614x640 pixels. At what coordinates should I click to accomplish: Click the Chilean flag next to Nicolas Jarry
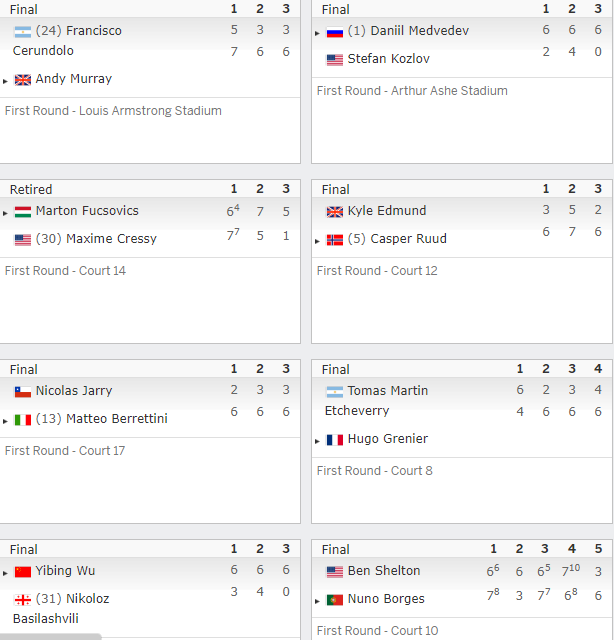(22, 392)
